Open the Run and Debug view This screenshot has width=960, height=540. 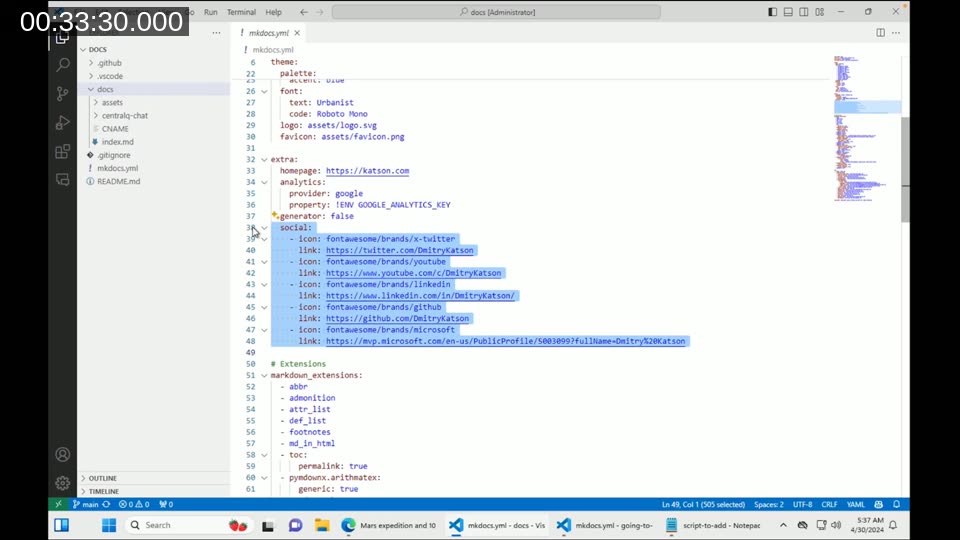[62, 122]
